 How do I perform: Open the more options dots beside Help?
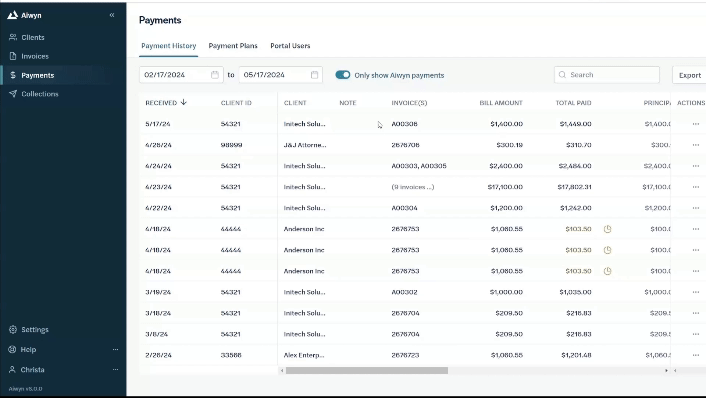point(115,349)
